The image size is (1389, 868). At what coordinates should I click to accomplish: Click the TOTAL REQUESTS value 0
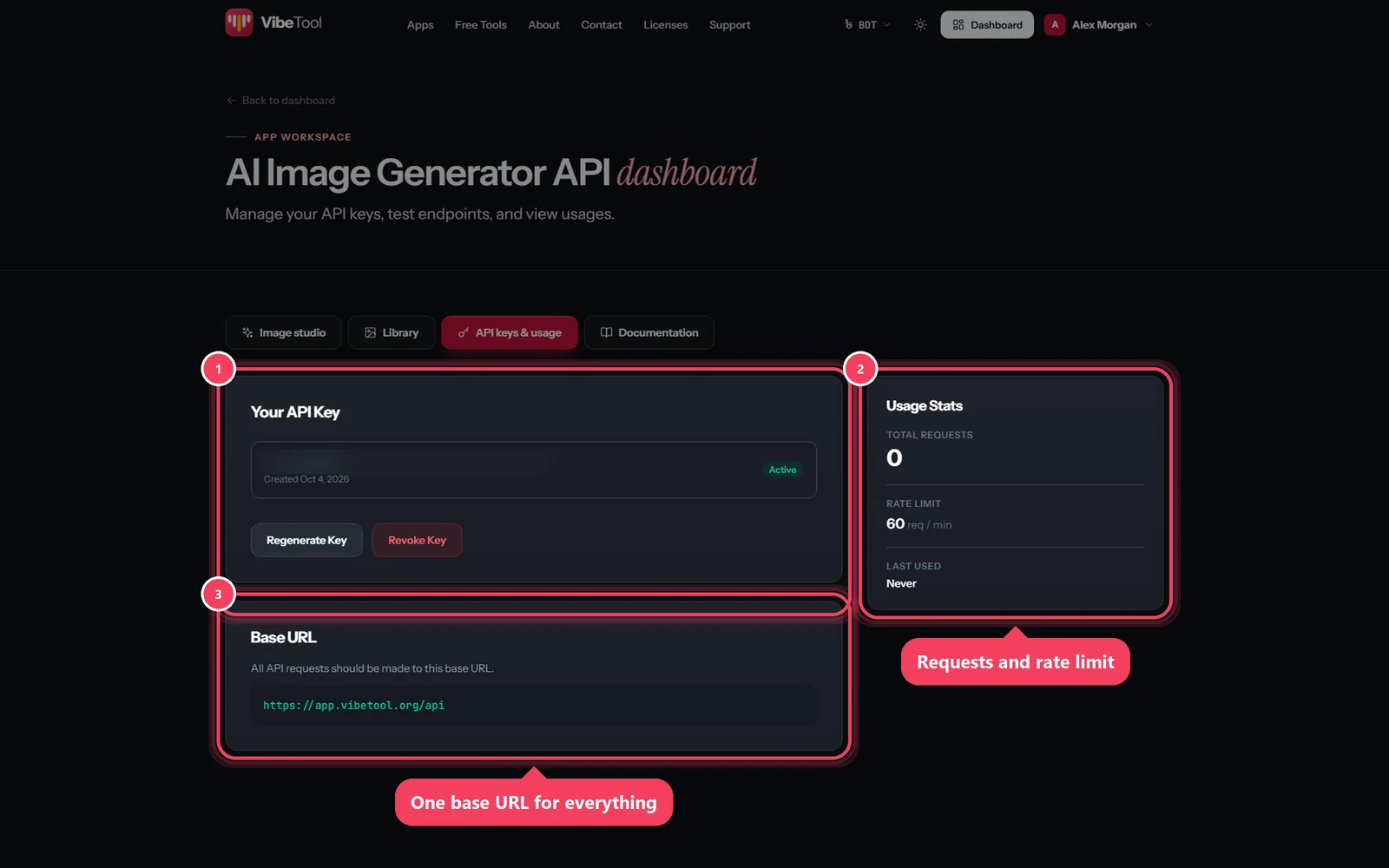coord(894,457)
